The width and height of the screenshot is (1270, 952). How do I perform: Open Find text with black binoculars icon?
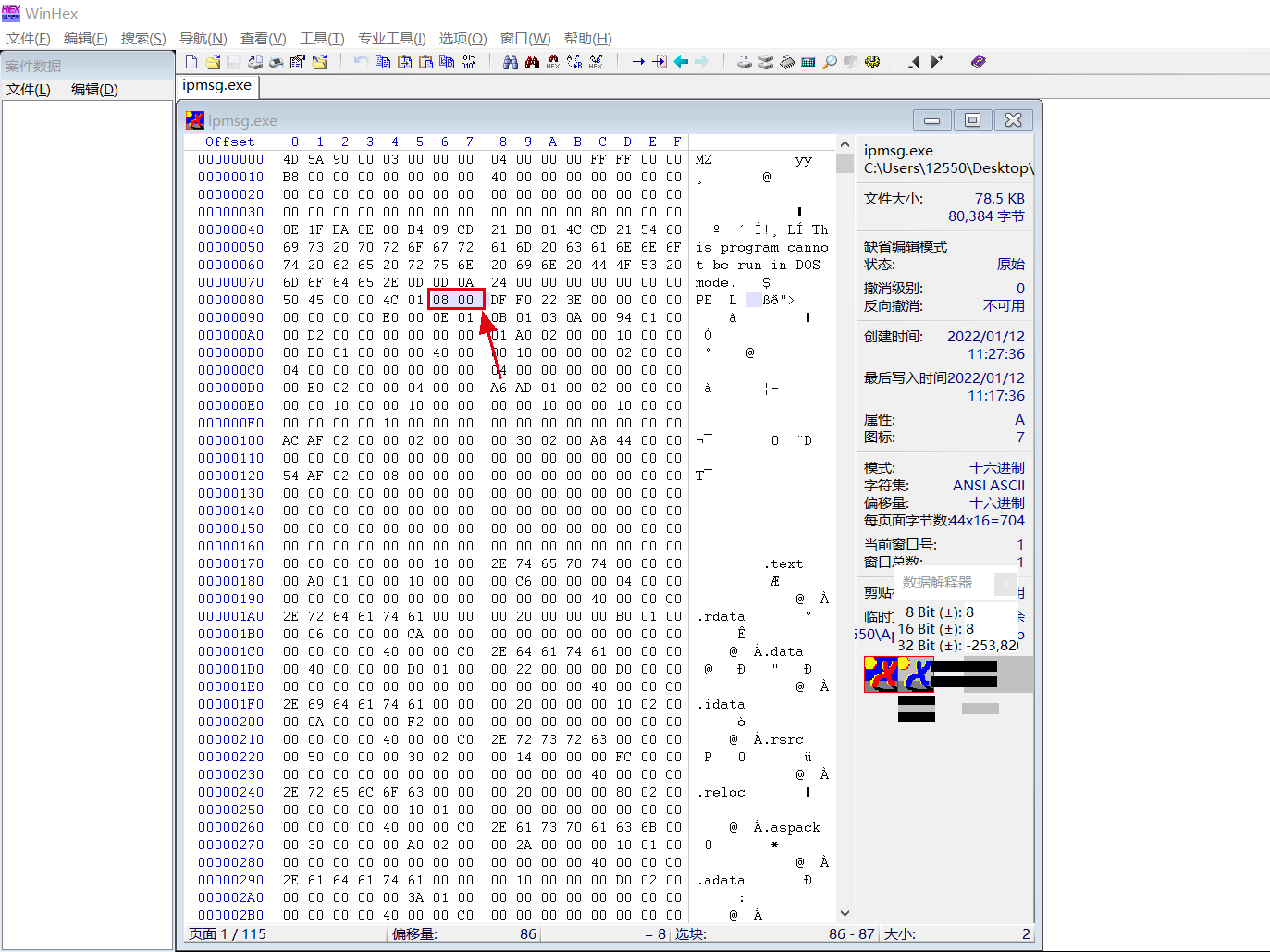(510, 62)
